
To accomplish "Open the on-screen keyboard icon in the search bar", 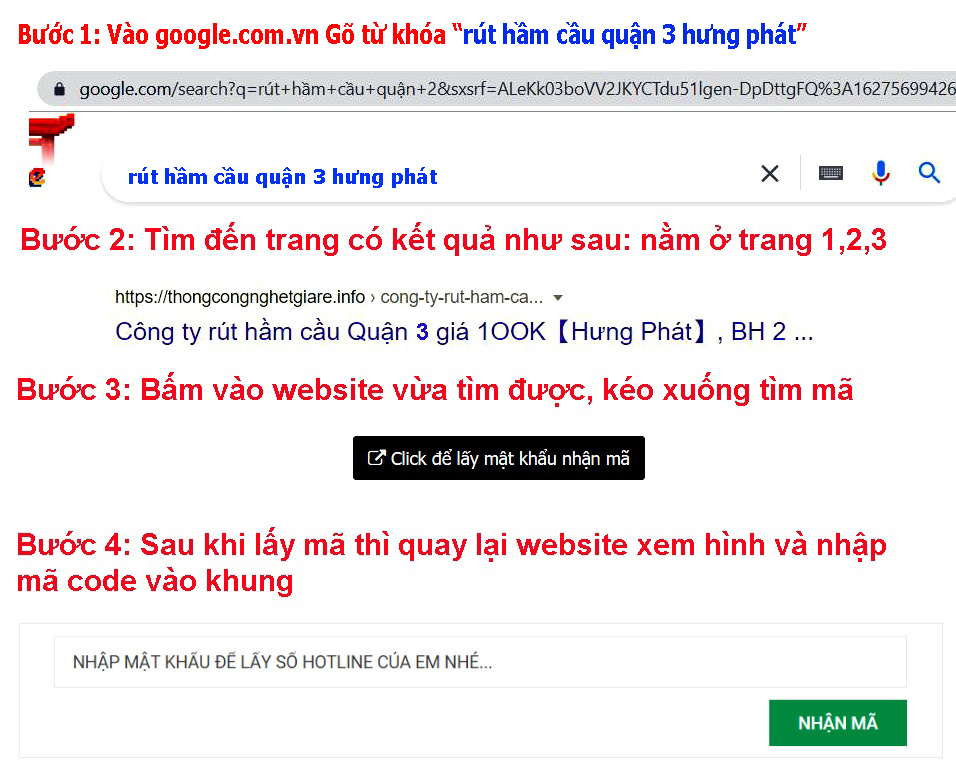I will [x=830, y=173].
